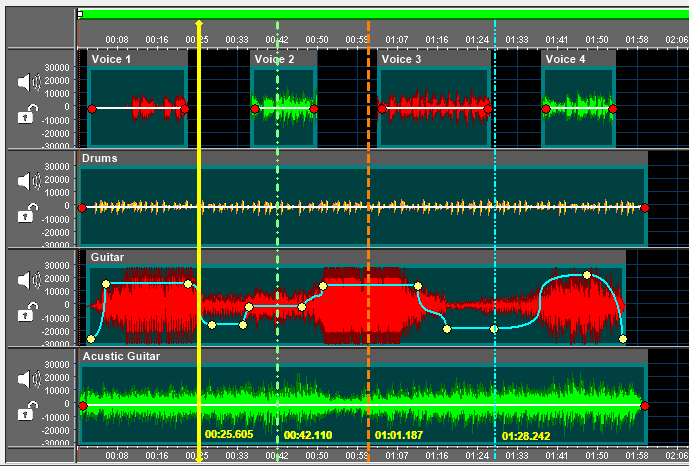Select the Voice 4 clip header
This screenshot has width=689, height=466.
click(579, 60)
